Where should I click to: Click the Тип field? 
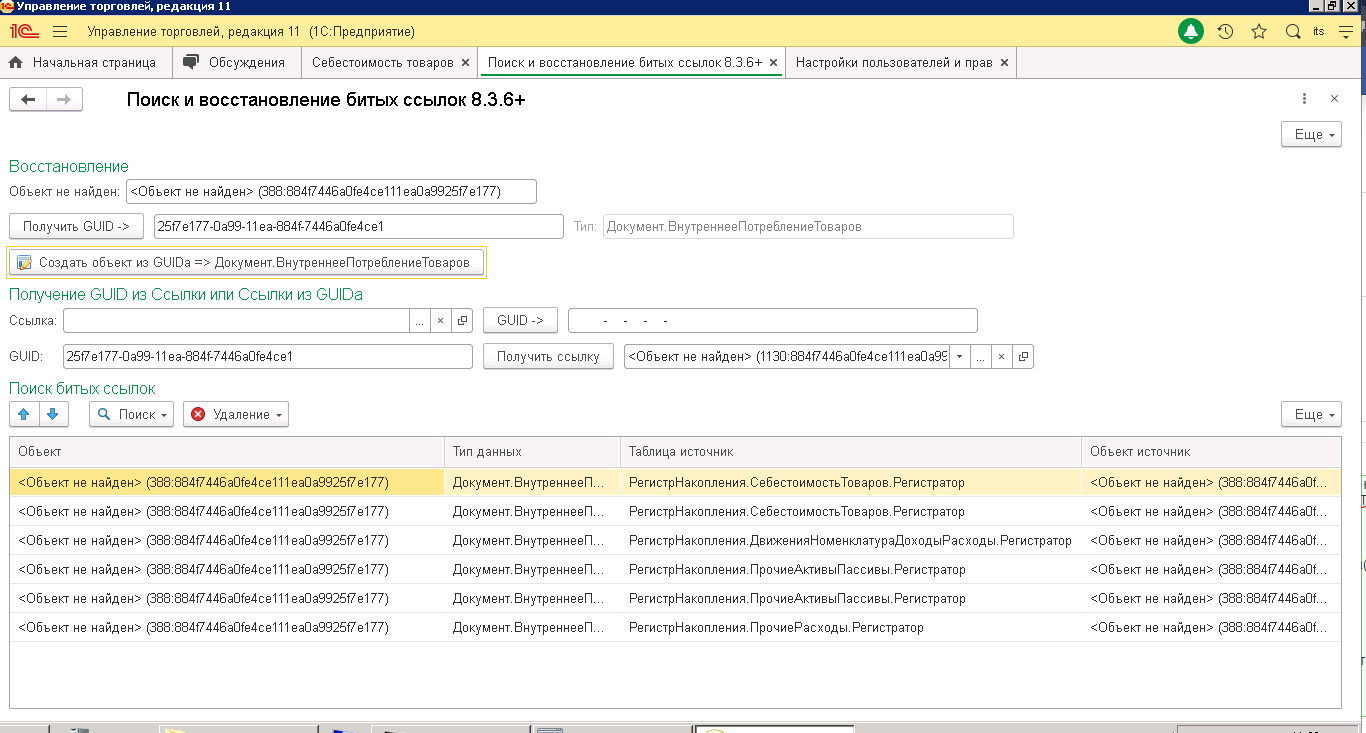pos(808,226)
